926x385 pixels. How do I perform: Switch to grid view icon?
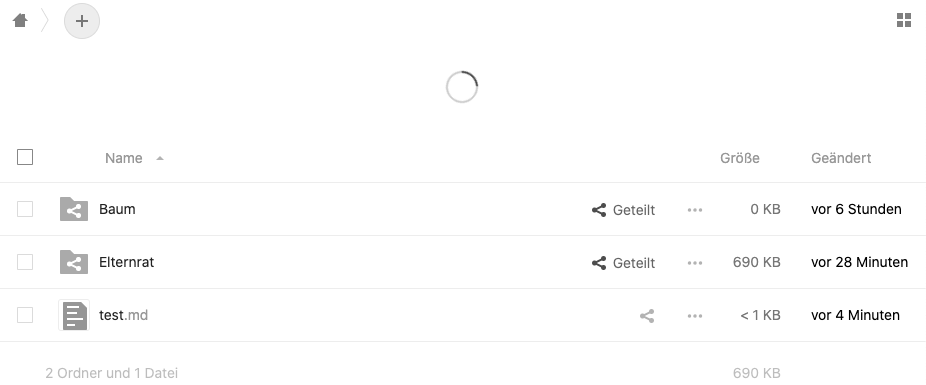click(904, 21)
